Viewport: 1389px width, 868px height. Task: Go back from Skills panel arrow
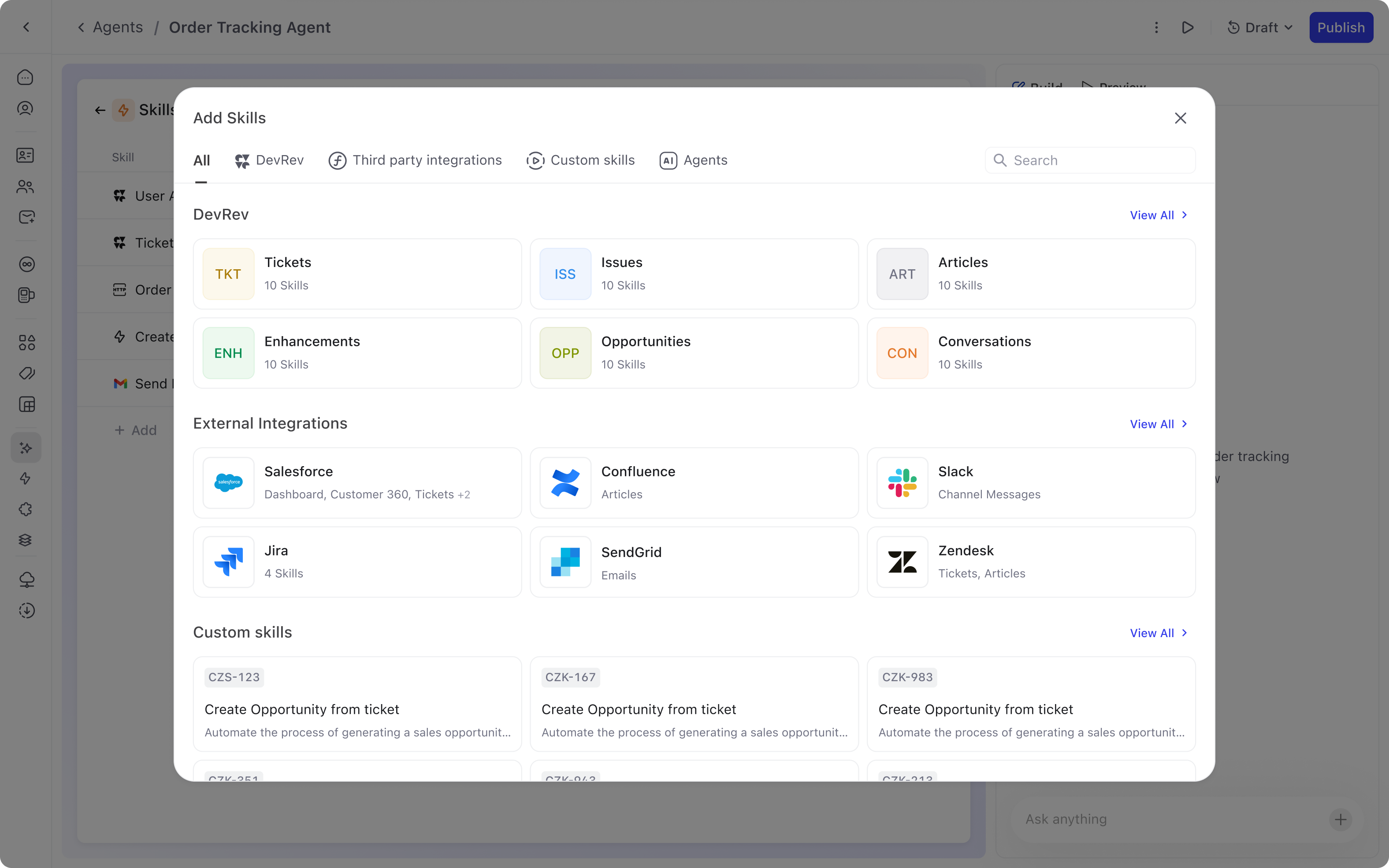click(100, 110)
